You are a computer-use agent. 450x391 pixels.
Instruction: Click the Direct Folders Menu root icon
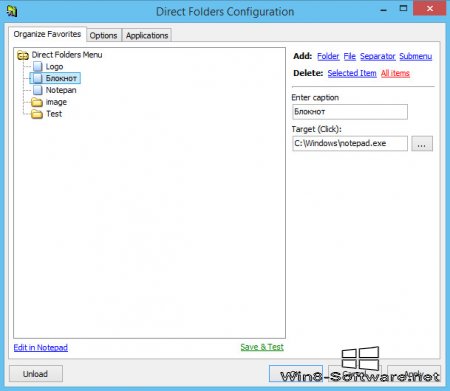pyautogui.click(x=23, y=55)
